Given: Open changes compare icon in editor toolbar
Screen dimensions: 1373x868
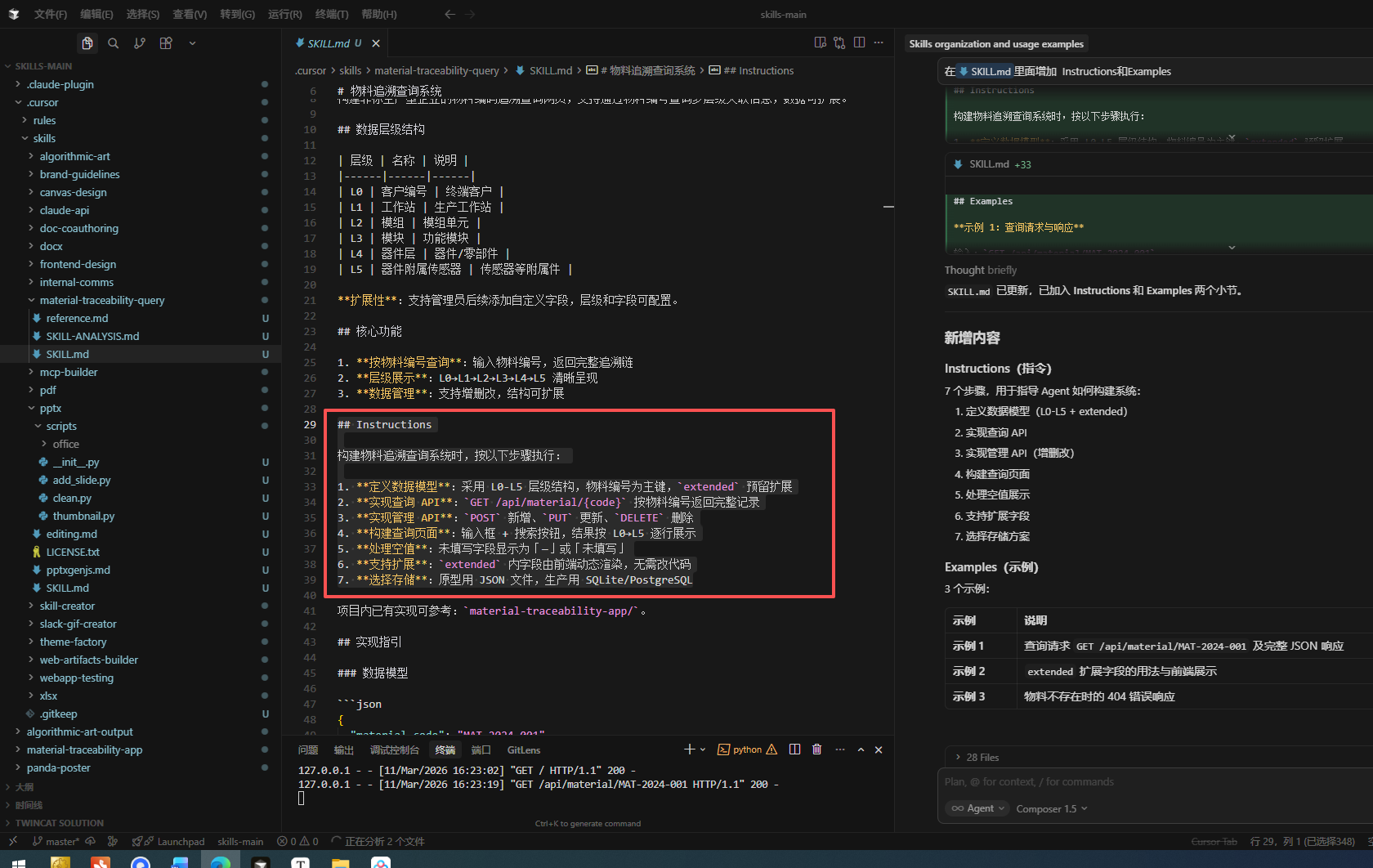Looking at the screenshot, I should [x=839, y=43].
